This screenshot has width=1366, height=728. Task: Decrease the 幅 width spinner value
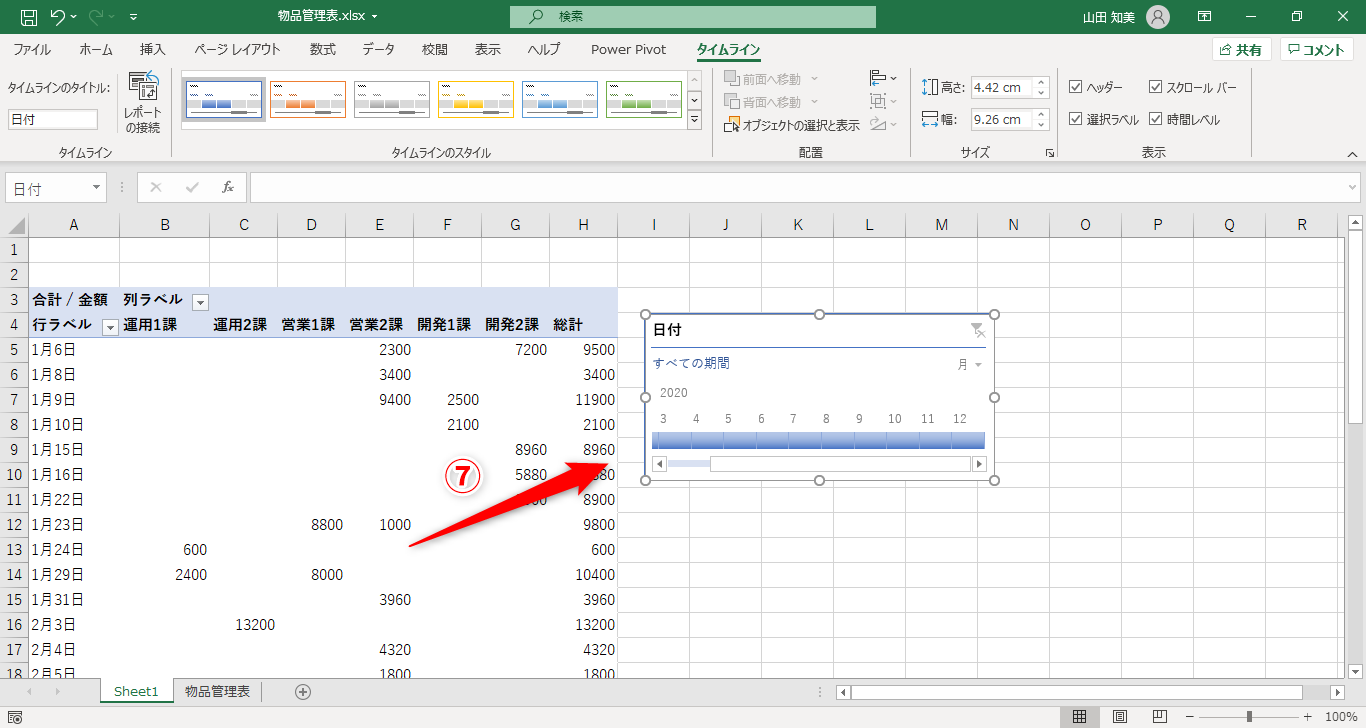1041,125
